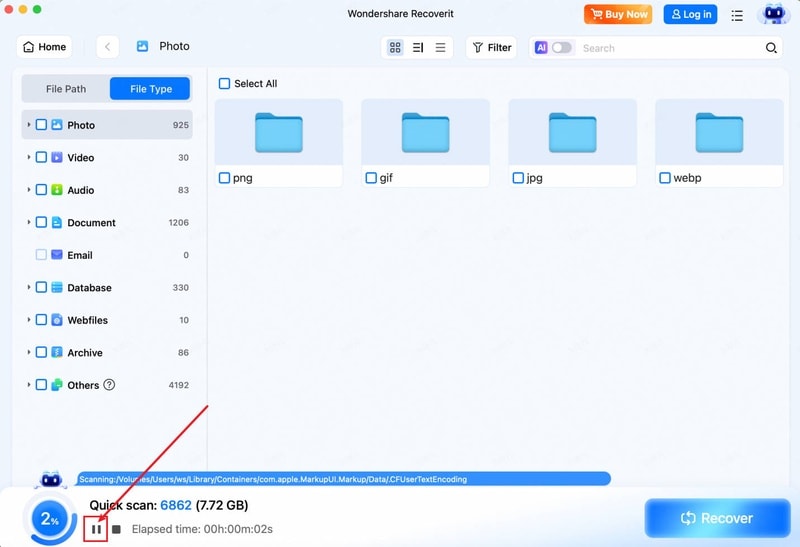Expand the Others tree node
Image resolution: width=800 pixels, height=547 pixels.
pos(29,385)
